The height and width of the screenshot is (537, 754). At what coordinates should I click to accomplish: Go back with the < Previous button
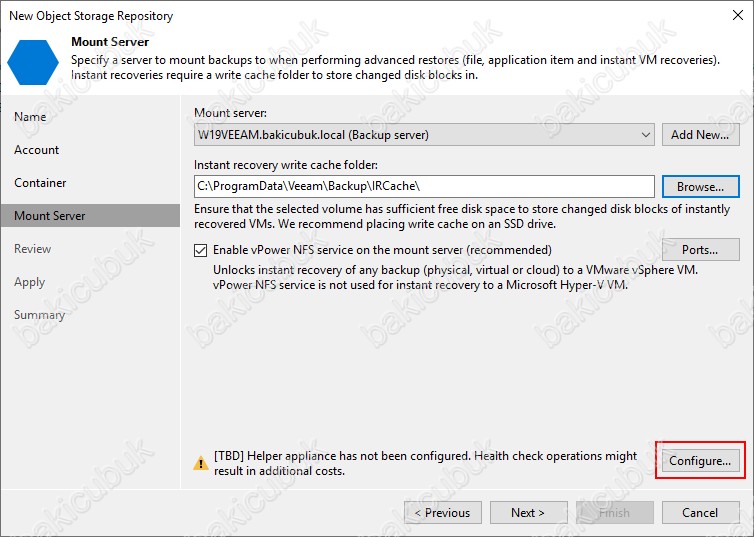click(443, 513)
